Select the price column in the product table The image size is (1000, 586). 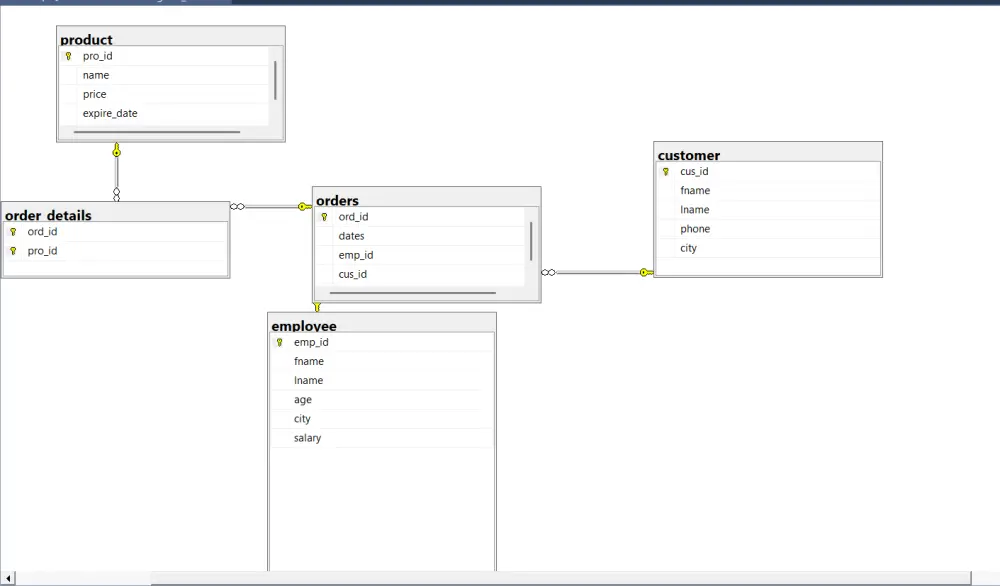(x=94, y=94)
